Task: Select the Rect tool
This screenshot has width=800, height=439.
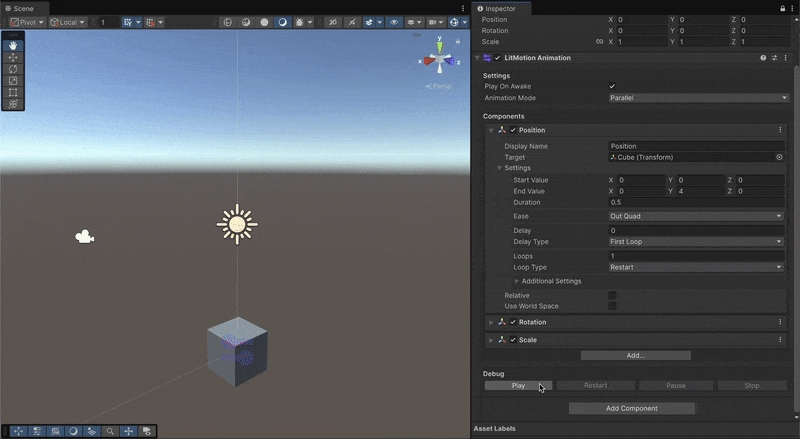Action: (13, 92)
